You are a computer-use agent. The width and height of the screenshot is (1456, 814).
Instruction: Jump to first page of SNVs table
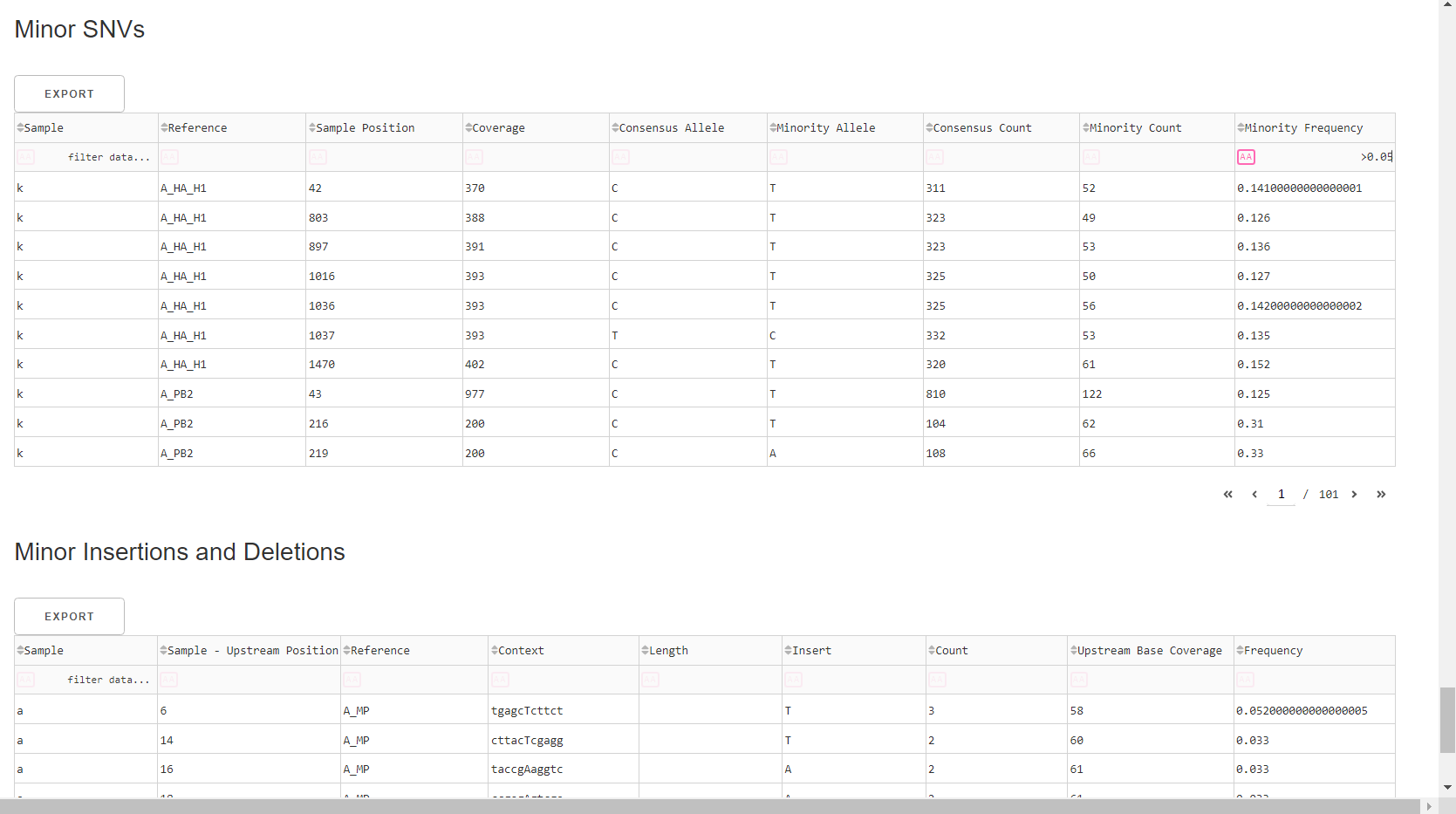point(1227,495)
